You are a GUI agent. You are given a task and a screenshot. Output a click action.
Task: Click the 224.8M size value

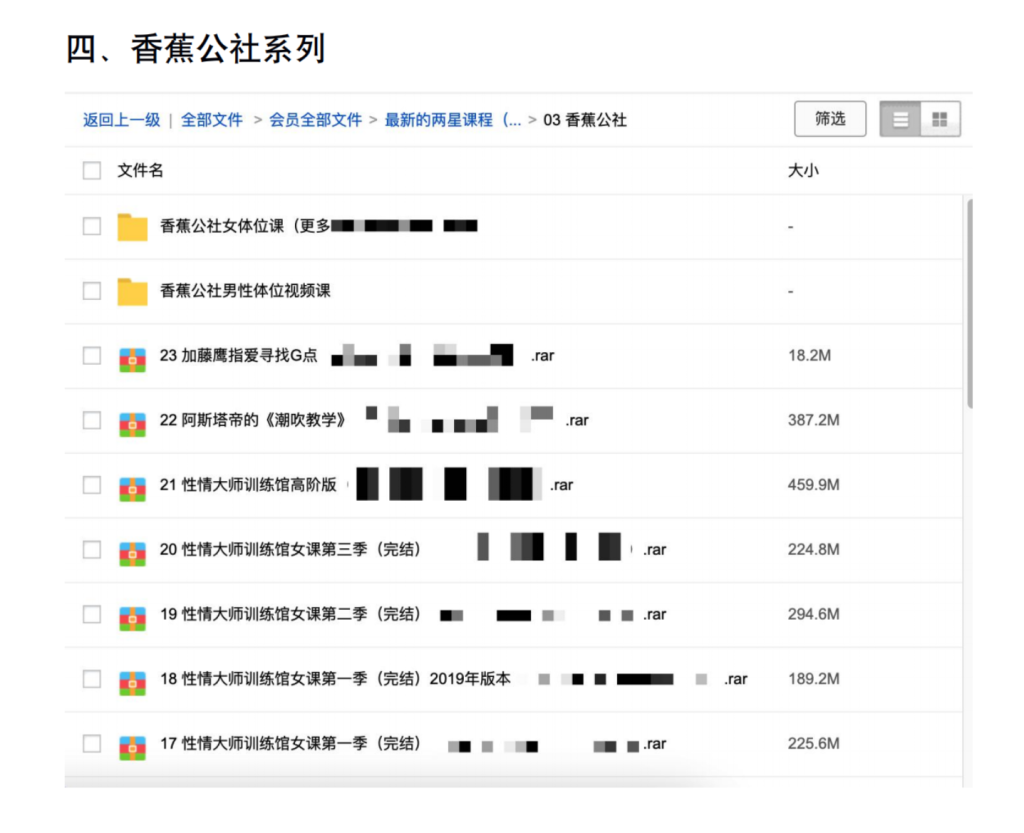point(814,550)
